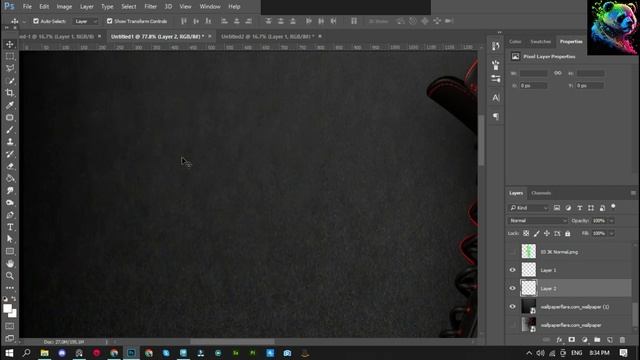Open the Auto-Select Layer dropdown

pyautogui.click(x=86, y=21)
